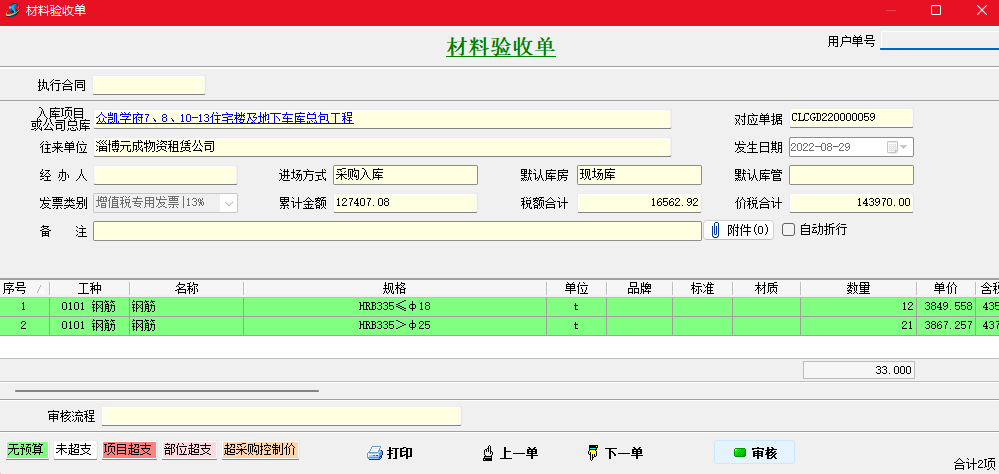
Task: Select the 超采购控制价 legend label
Action: click(260, 450)
